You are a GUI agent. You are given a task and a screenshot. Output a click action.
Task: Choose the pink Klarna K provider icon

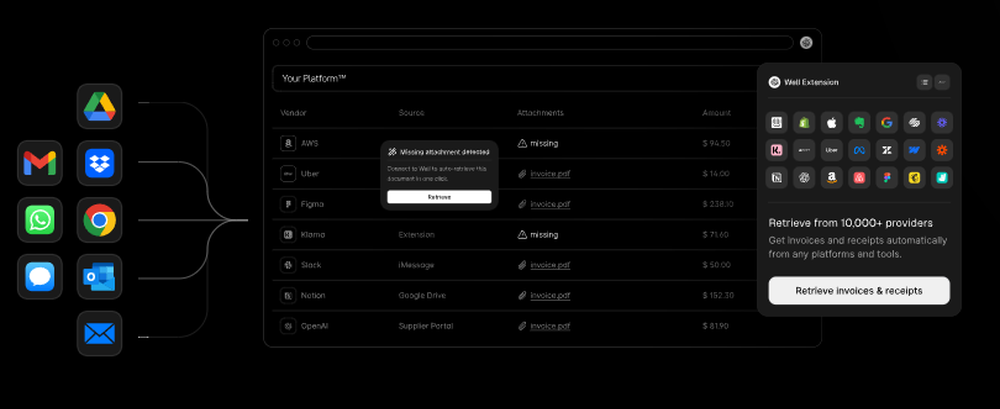pos(776,150)
